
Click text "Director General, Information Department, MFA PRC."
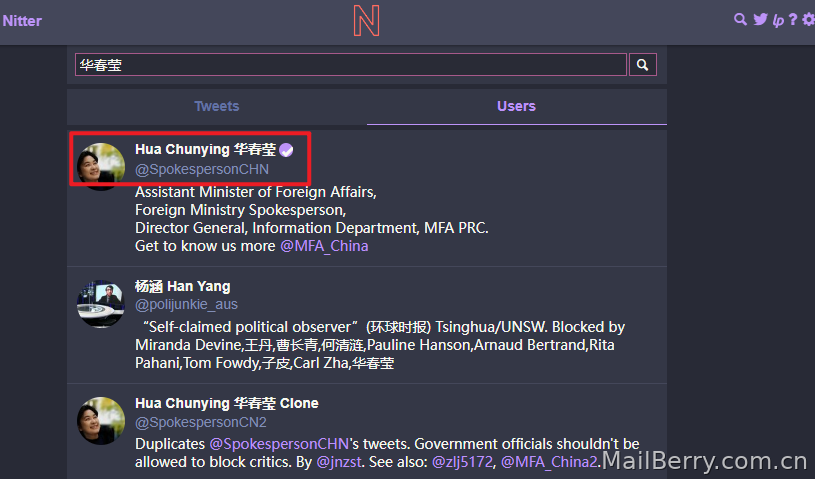click(312, 228)
